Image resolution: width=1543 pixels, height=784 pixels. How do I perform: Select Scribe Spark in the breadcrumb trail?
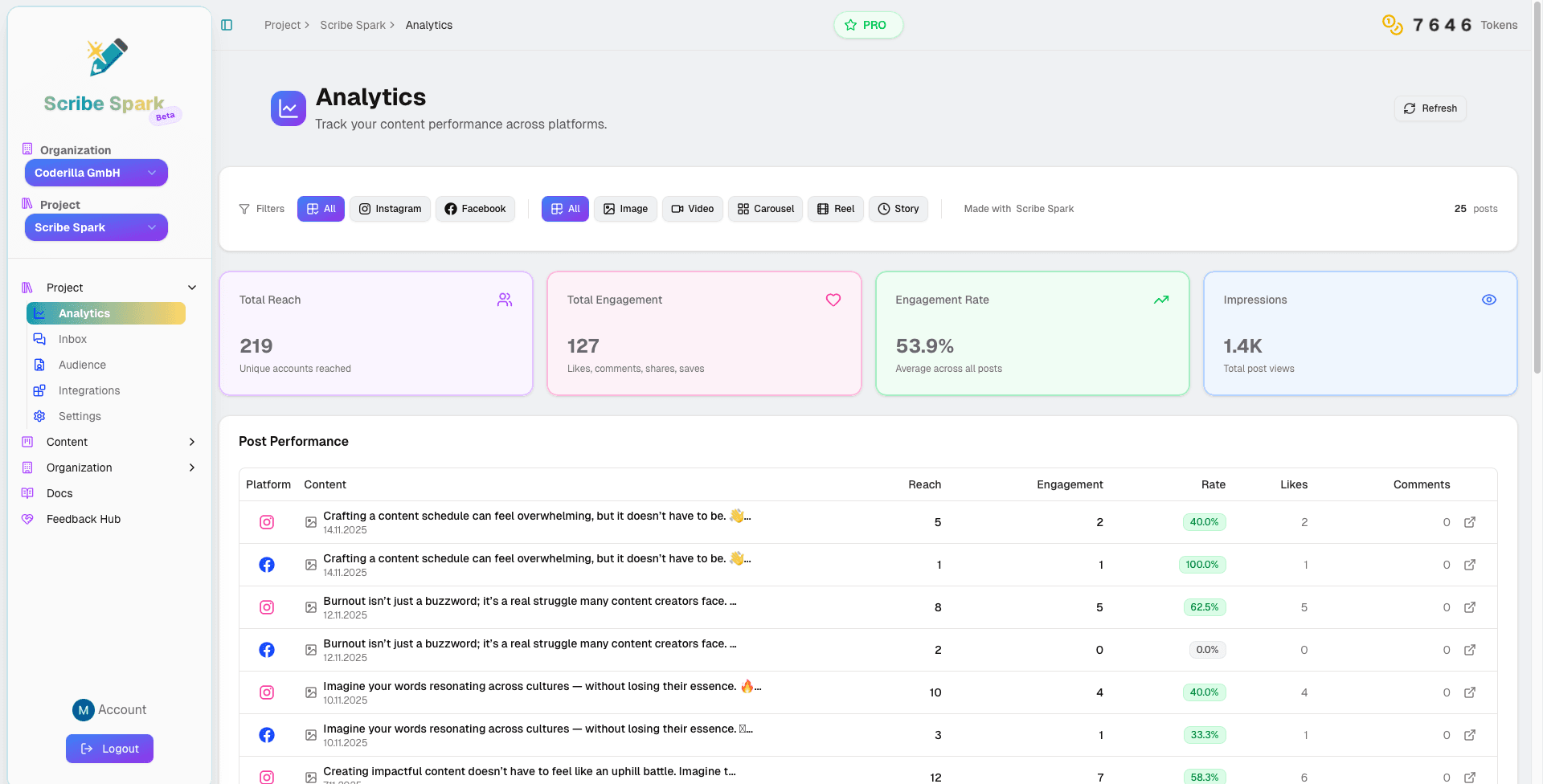(x=354, y=25)
